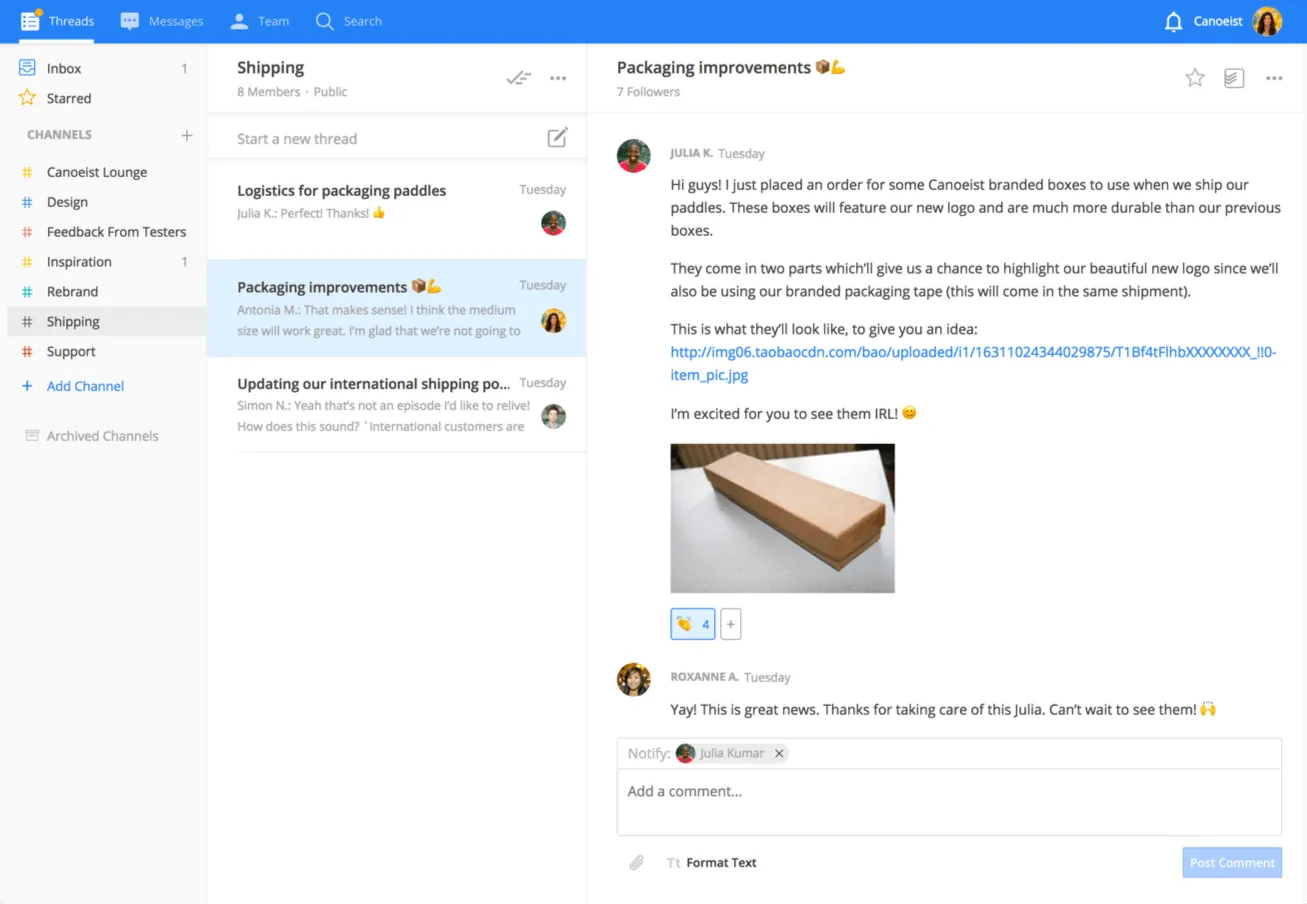Click the Add Channel link
1307x904 pixels.
(85, 386)
